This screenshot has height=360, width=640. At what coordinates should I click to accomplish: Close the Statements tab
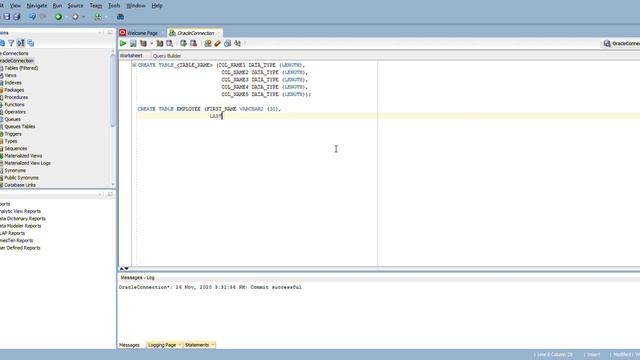pyautogui.click(x=213, y=345)
